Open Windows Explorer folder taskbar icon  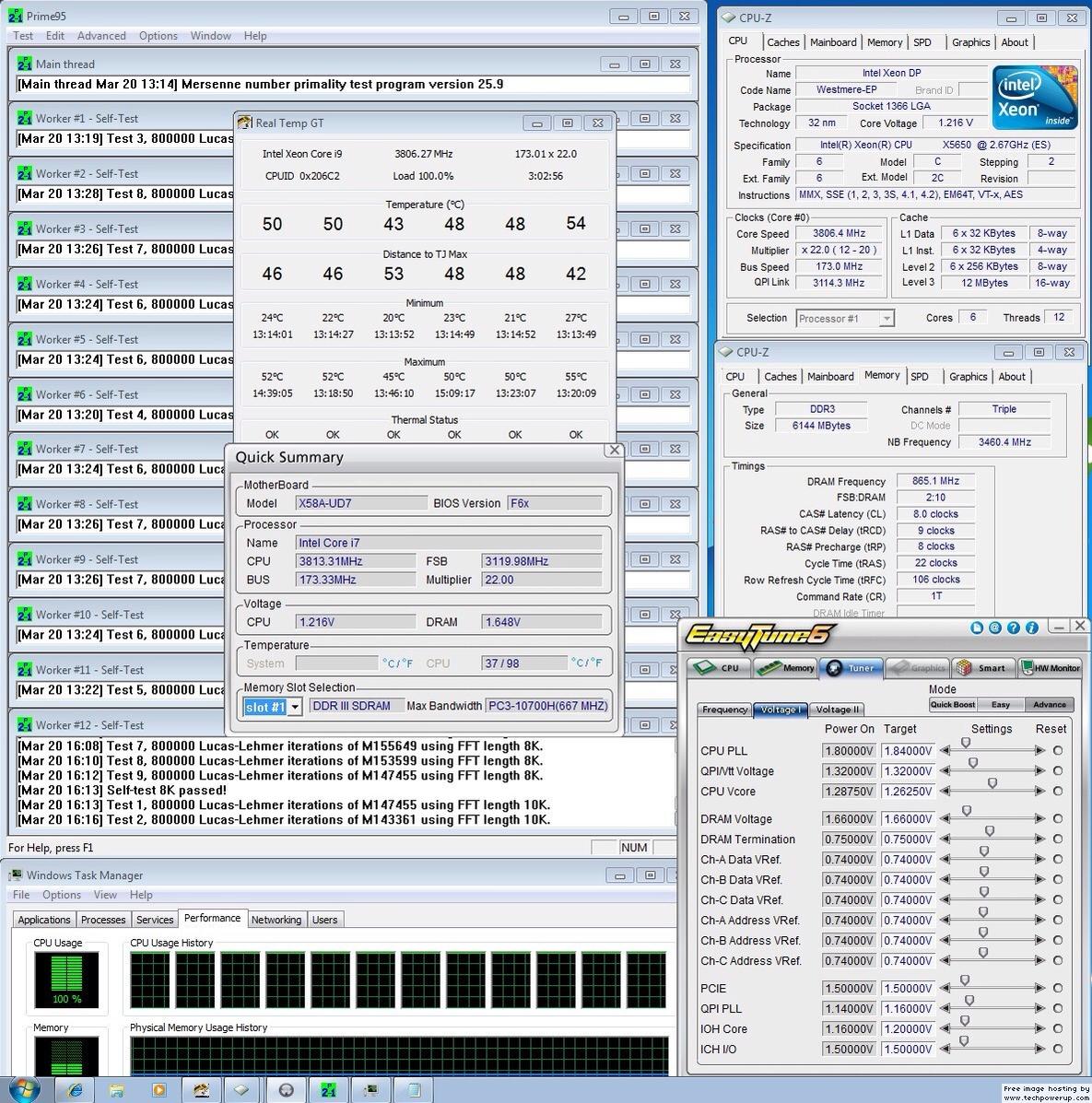click(x=117, y=1090)
